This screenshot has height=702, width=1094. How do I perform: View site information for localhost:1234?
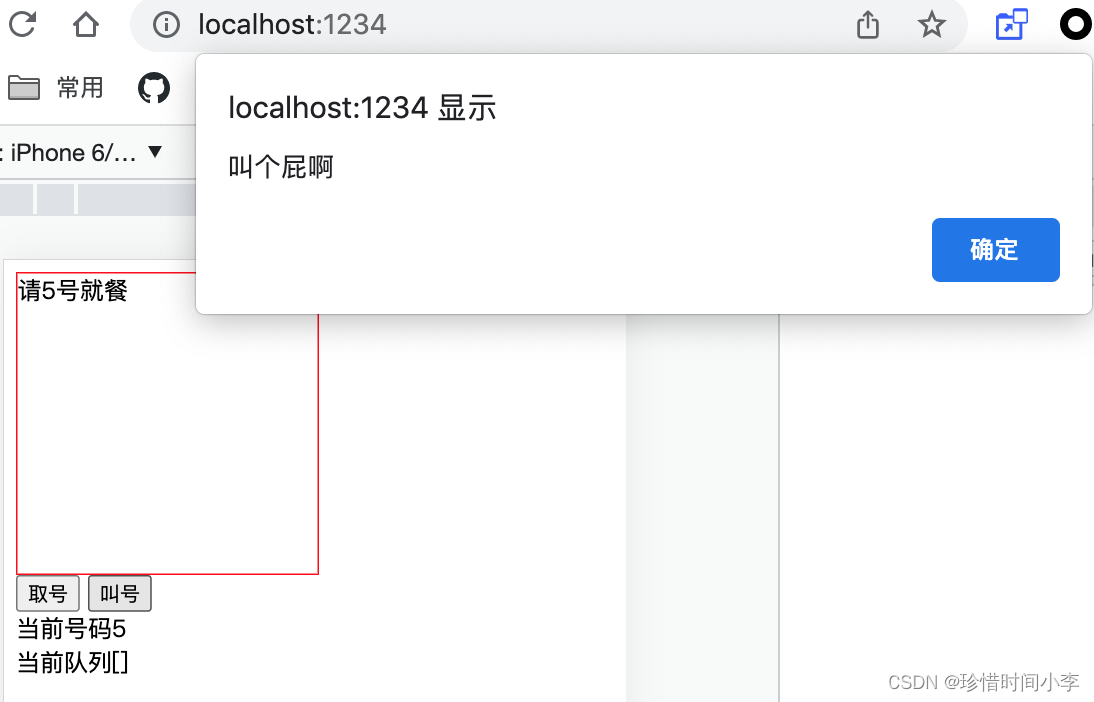click(166, 25)
